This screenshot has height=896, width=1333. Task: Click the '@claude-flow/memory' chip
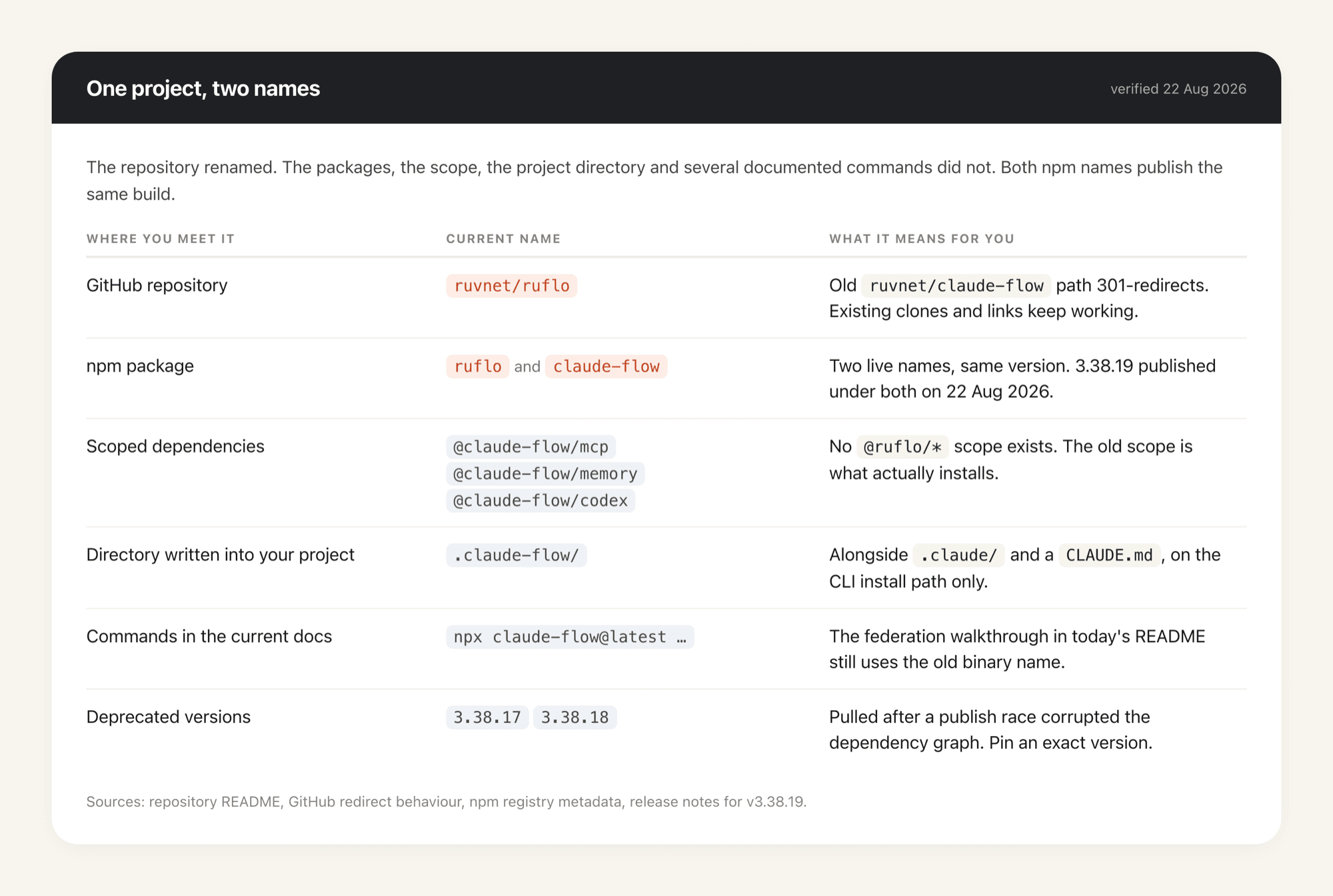point(545,474)
